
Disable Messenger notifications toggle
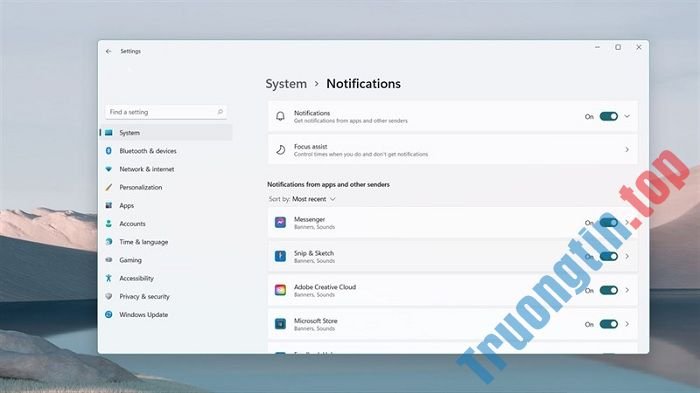pos(608,222)
